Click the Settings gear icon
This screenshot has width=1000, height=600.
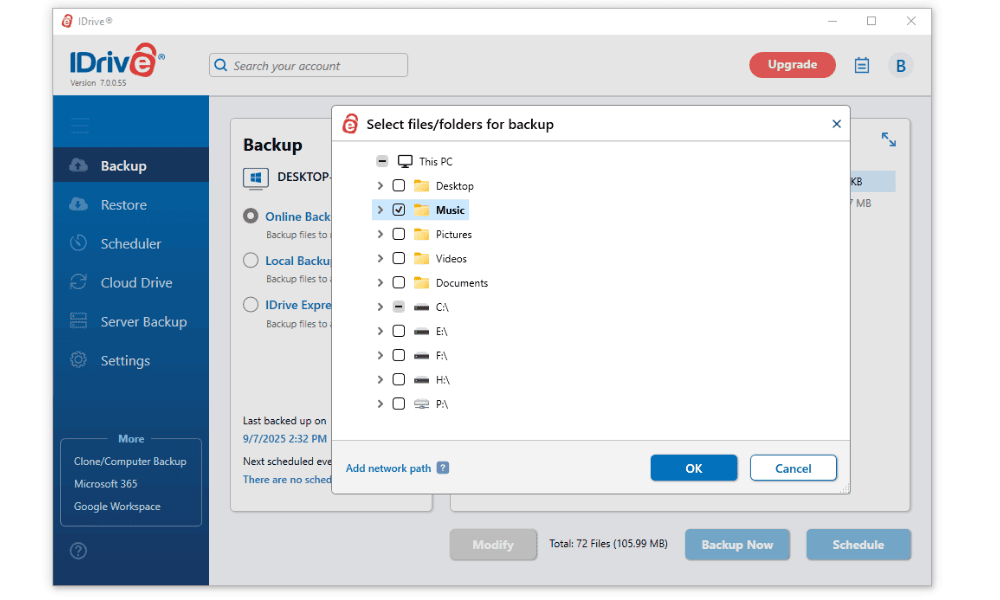[78, 360]
